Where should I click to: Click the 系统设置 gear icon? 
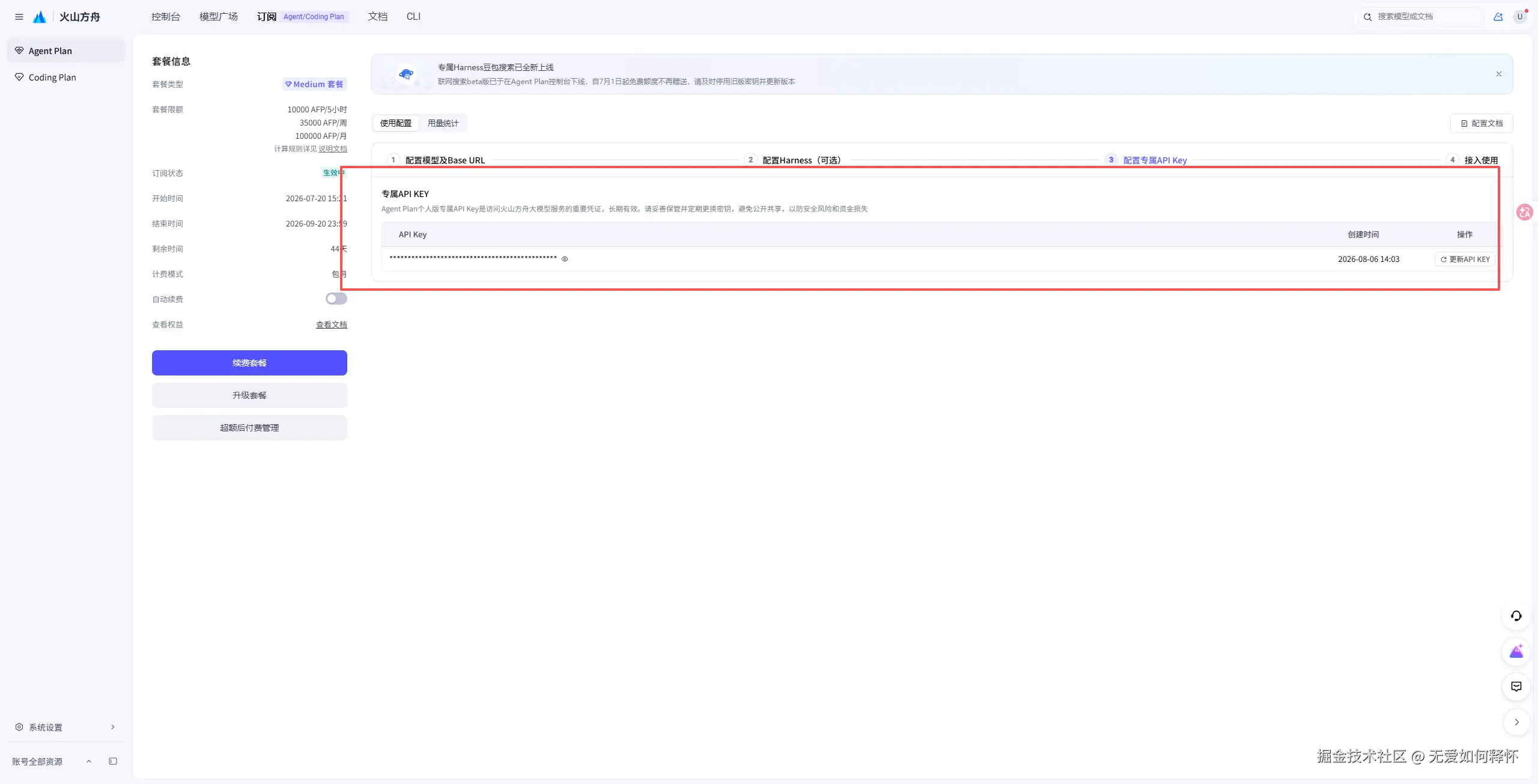tap(19, 727)
